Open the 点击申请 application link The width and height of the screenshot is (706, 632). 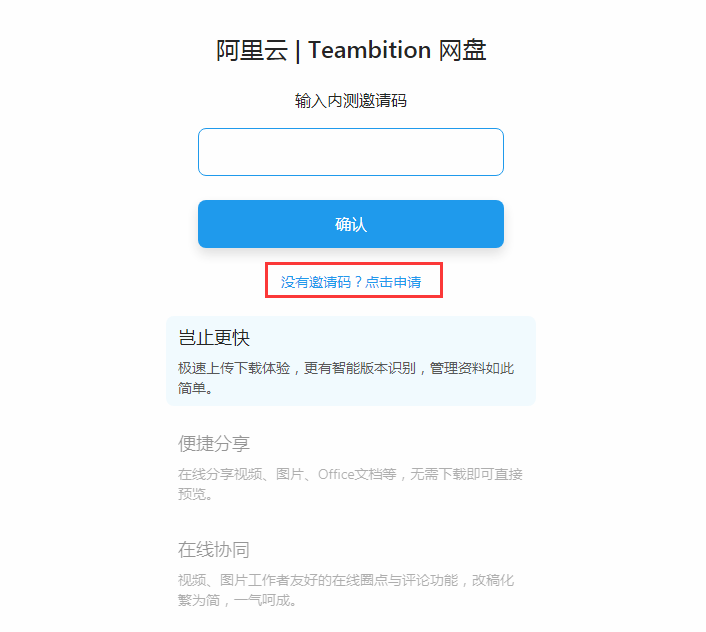(x=393, y=283)
